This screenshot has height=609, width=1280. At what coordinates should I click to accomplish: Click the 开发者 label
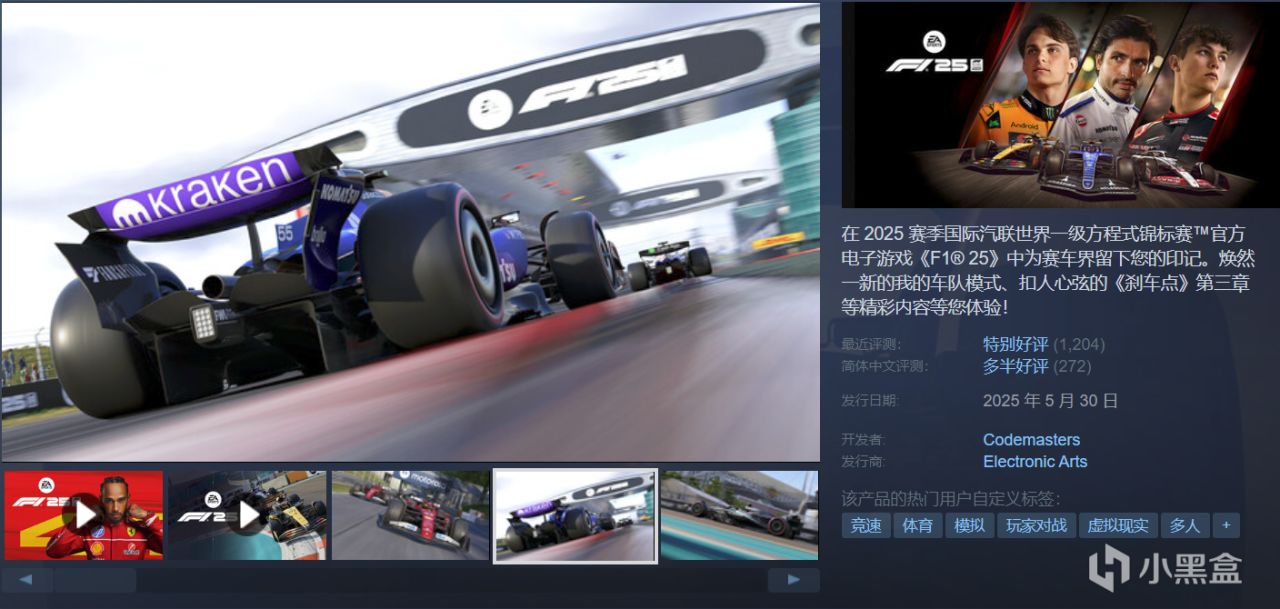tap(864, 440)
